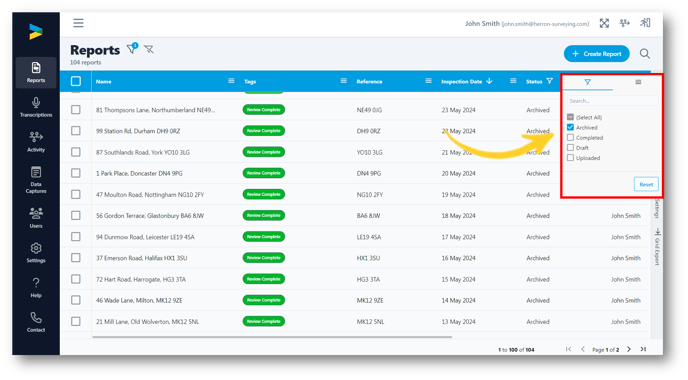688x380 pixels.
Task: Go to the previous page arrow
Action: [583, 349]
